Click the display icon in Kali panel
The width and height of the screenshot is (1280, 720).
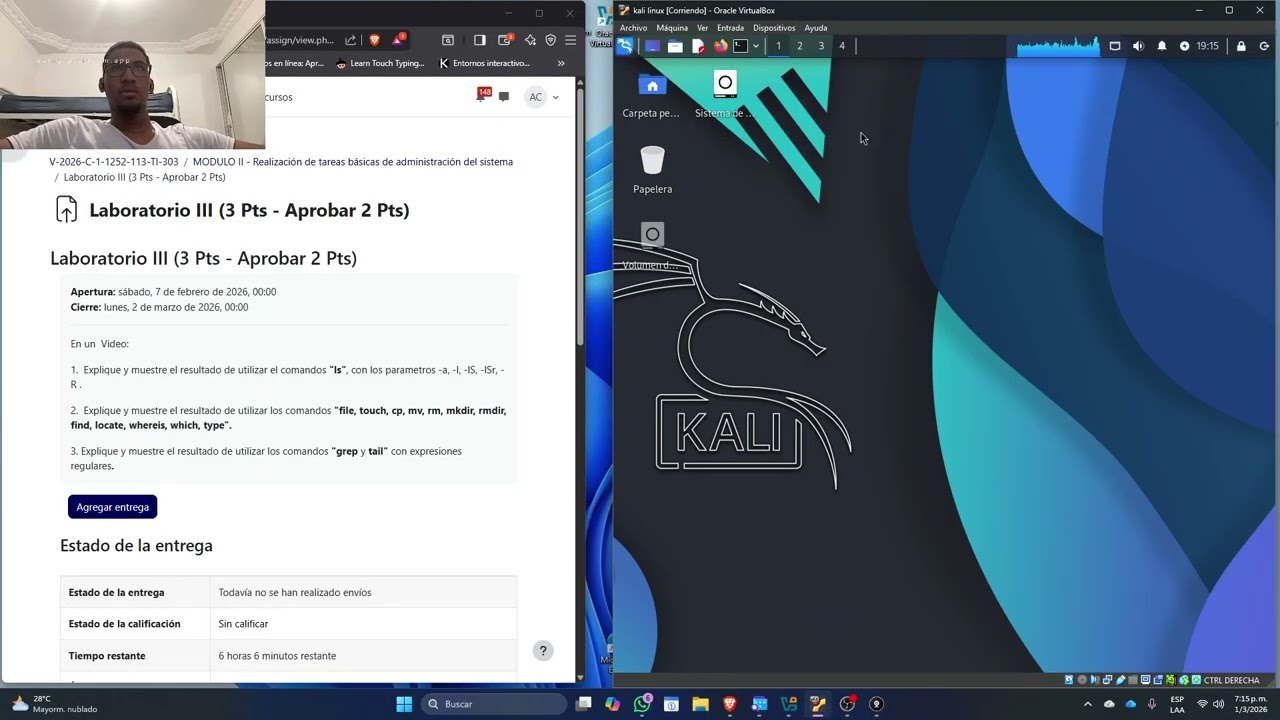click(1115, 46)
